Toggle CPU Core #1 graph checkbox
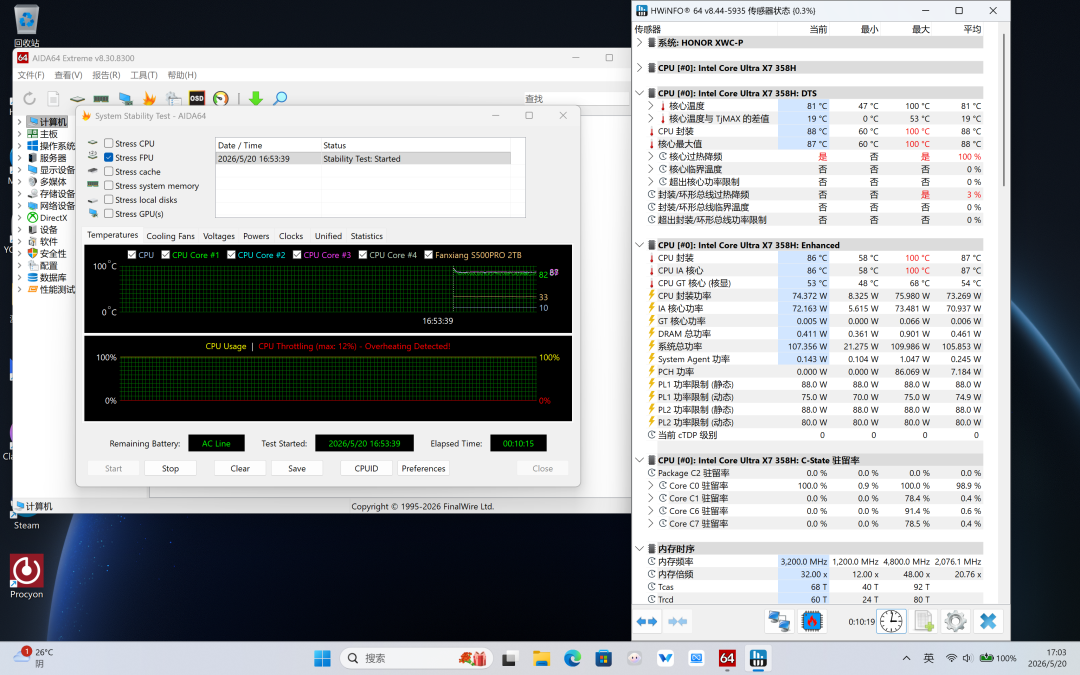The height and width of the screenshot is (675, 1080). [x=165, y=255]
